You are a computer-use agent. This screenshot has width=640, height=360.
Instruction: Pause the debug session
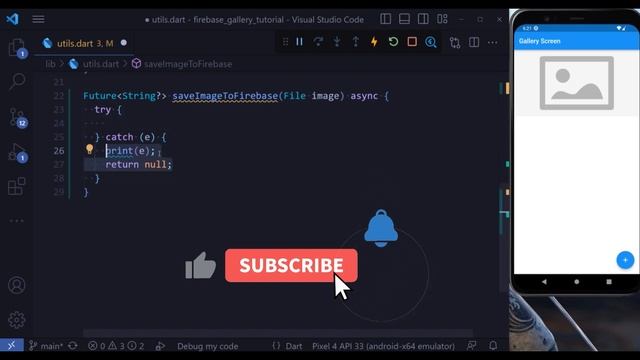300,42
